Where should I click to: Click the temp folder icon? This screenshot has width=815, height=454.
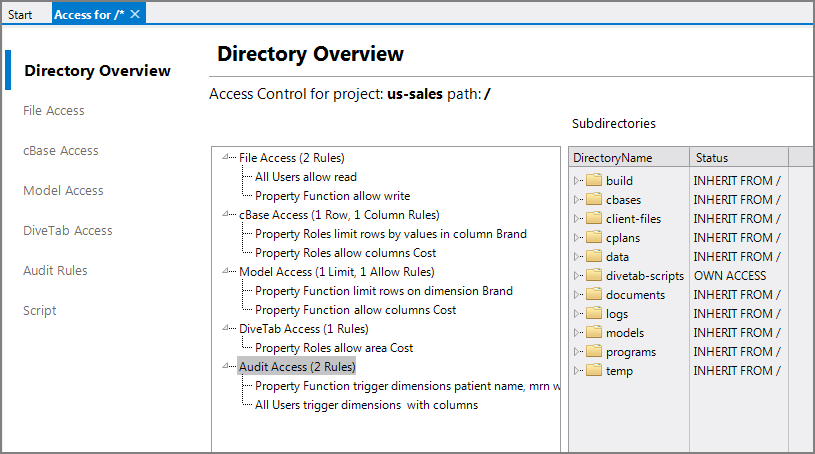(x=594, y=370)
